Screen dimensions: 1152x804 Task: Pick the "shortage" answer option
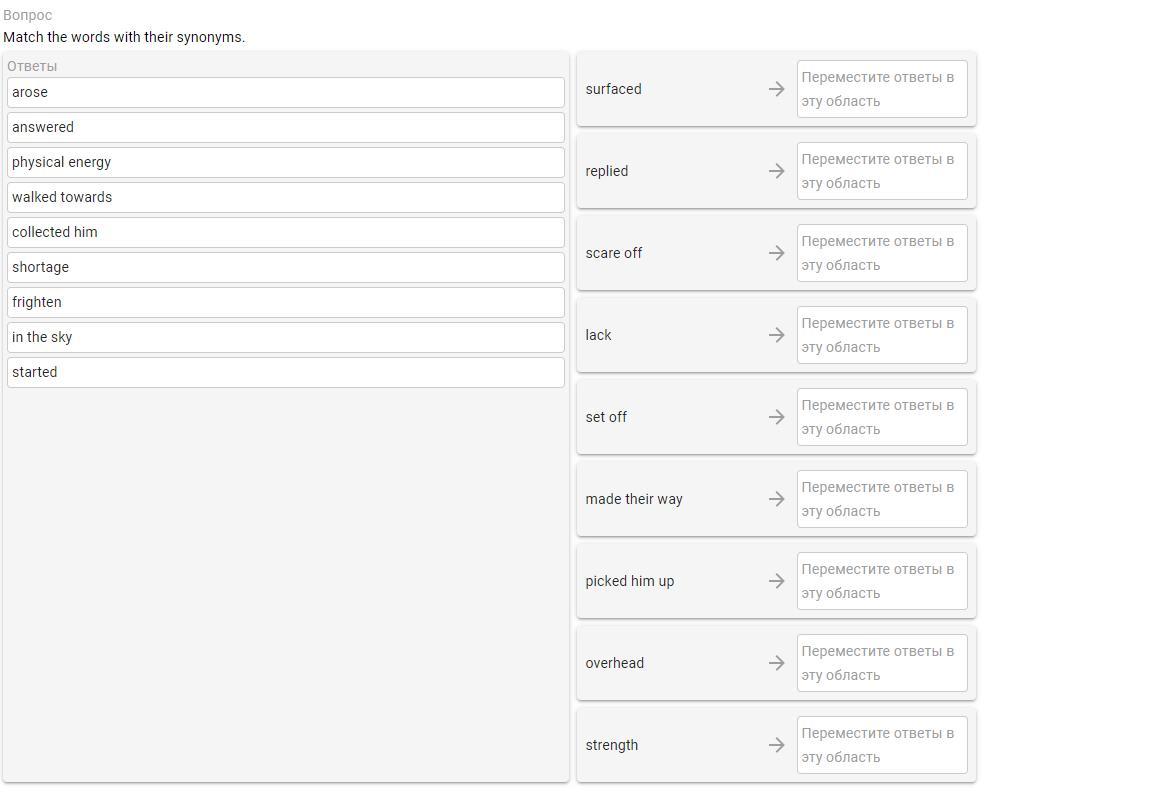click(285, 267)
